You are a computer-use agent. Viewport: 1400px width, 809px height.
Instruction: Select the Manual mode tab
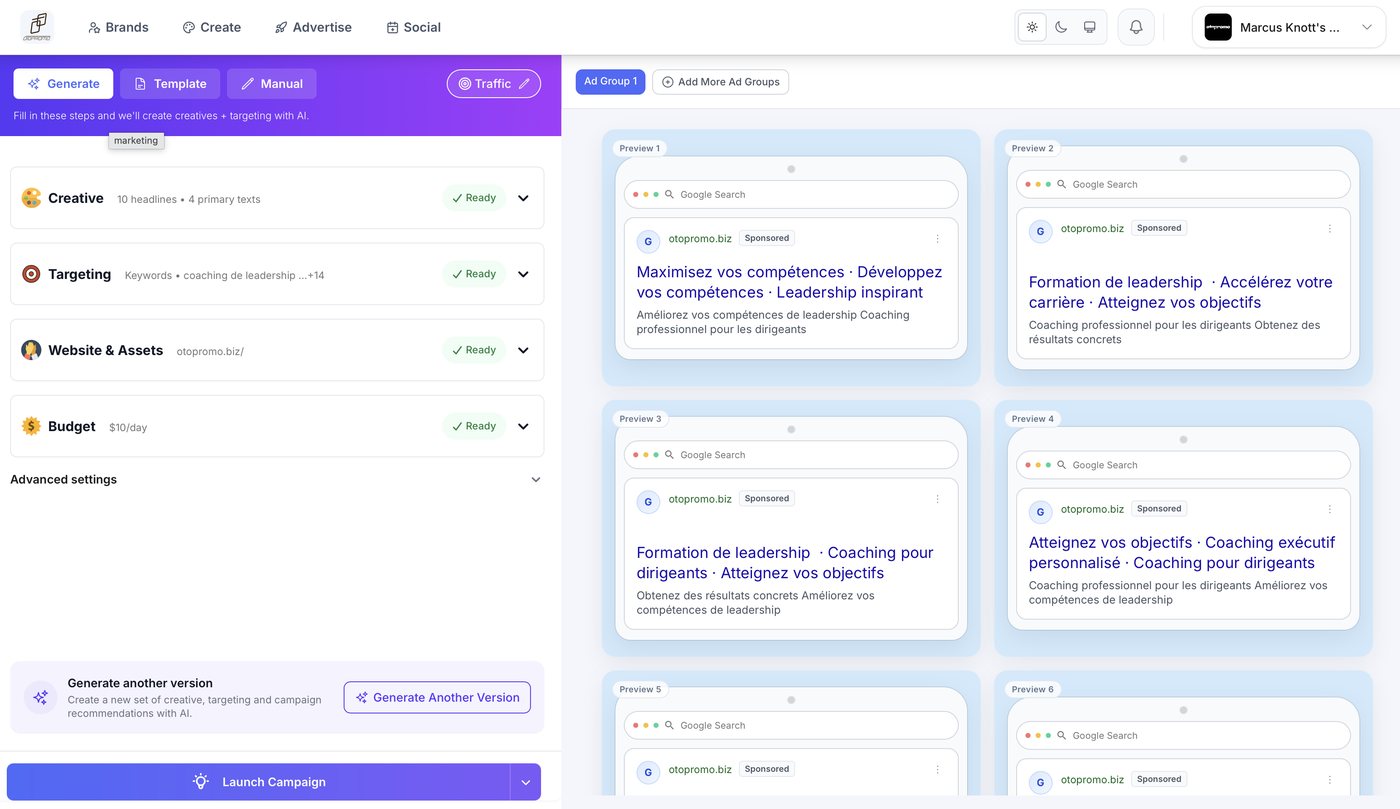click(x=272, y=84)
